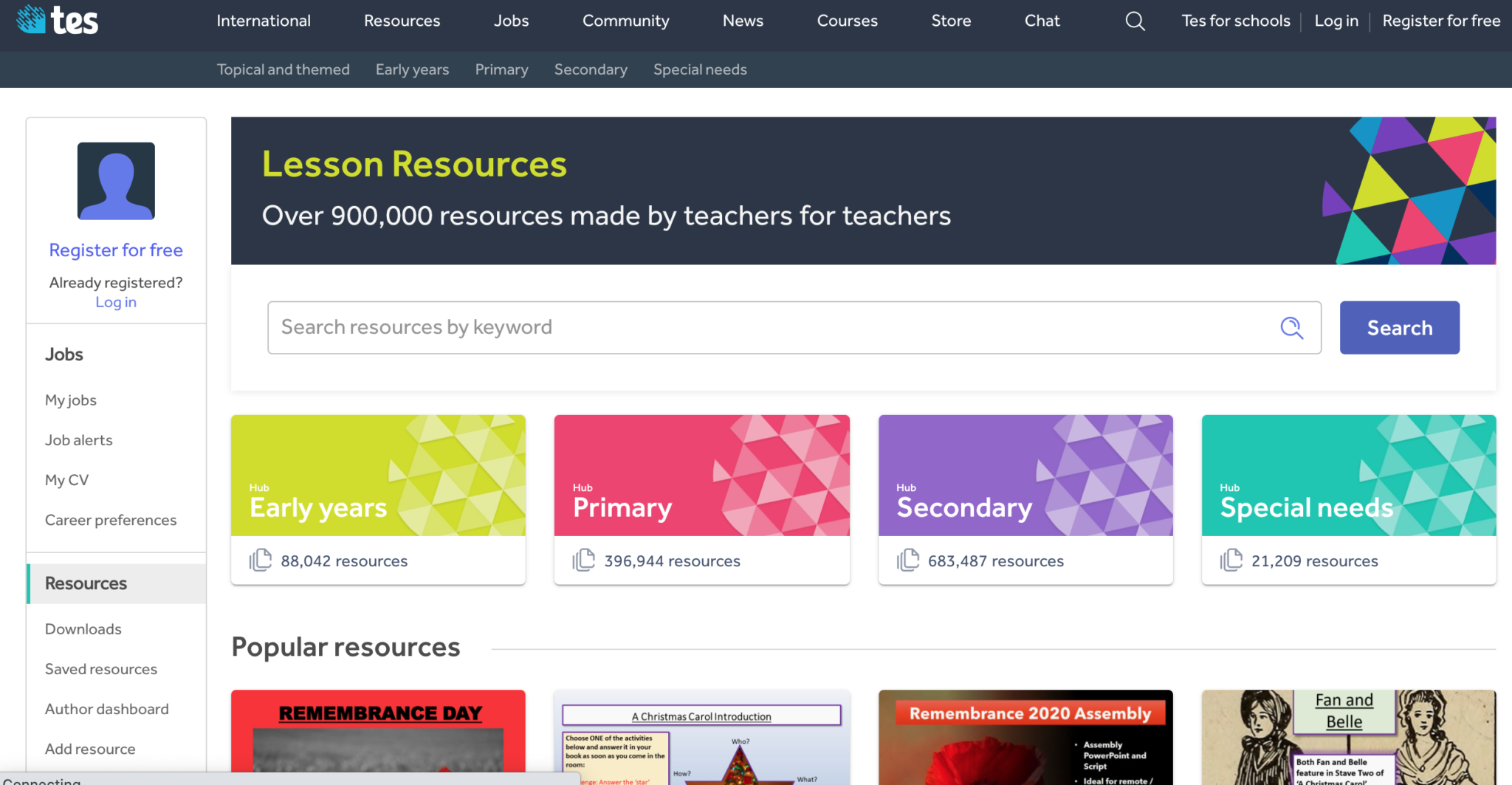The image size is (1512, 785).
Task: Open the Tes for schools link
Action: (1236, 21)
